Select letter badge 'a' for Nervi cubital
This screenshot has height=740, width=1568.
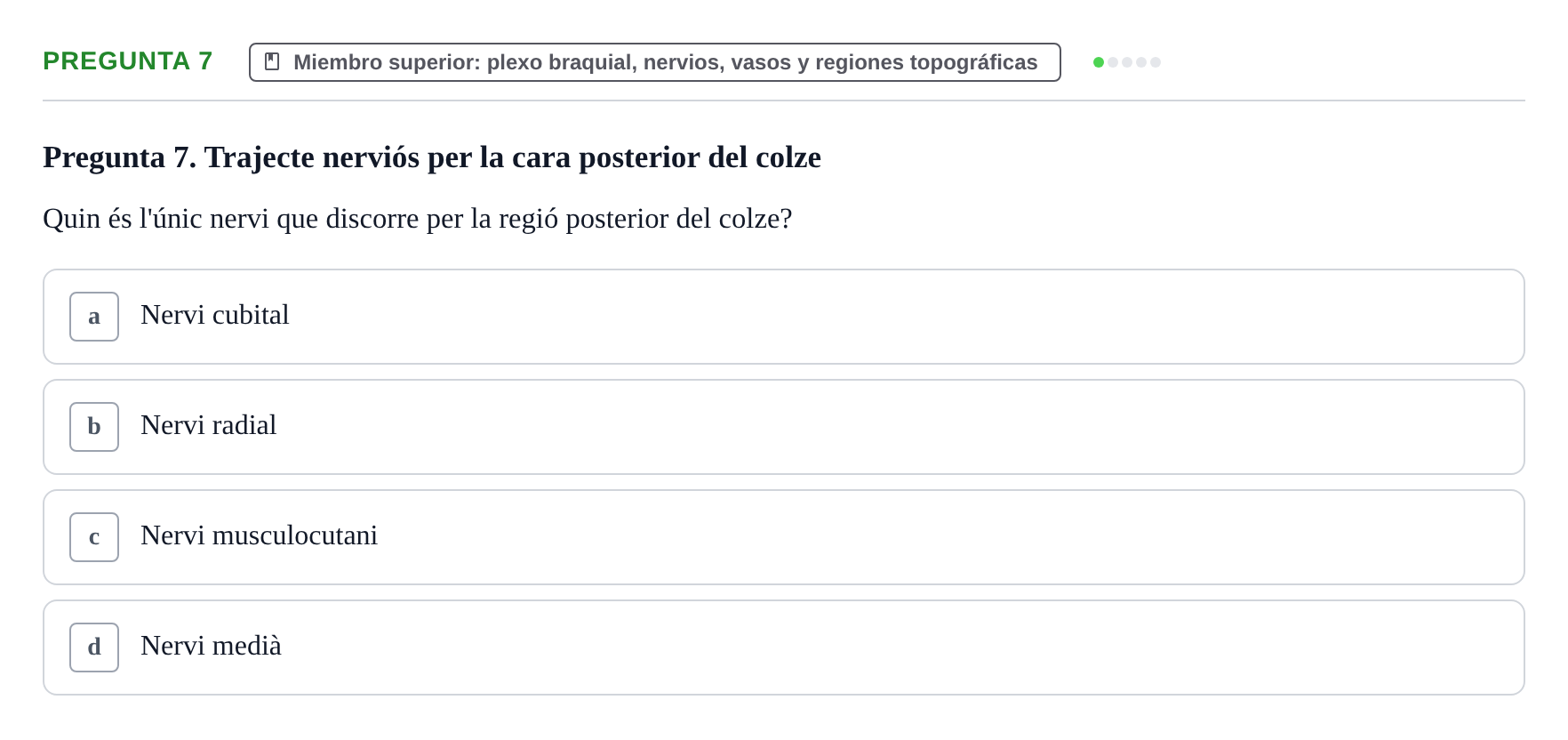[94, 317]
